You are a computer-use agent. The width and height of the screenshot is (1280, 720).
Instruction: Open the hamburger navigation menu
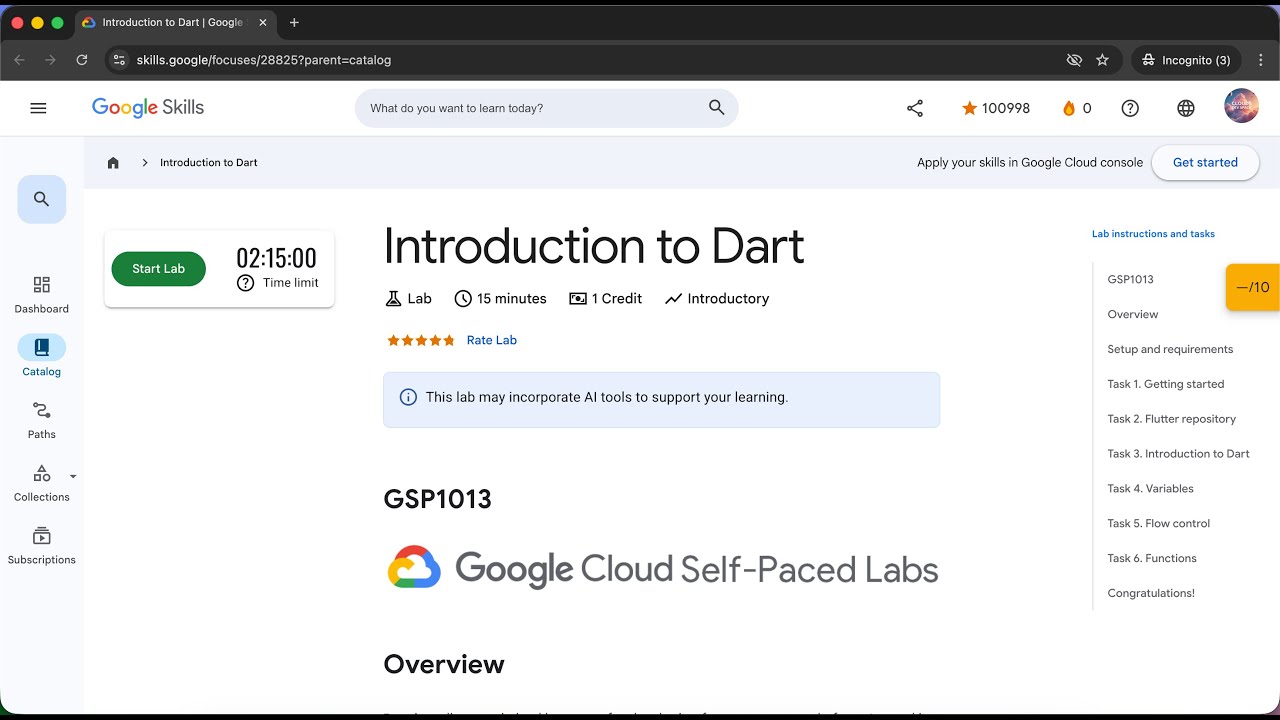pos(38,108)
